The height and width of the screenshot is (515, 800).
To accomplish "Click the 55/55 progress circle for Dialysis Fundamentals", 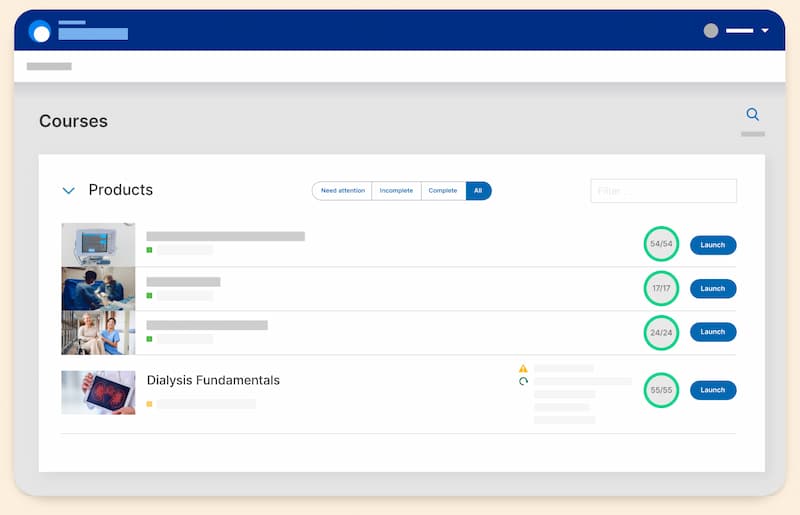I will [661, 390].
